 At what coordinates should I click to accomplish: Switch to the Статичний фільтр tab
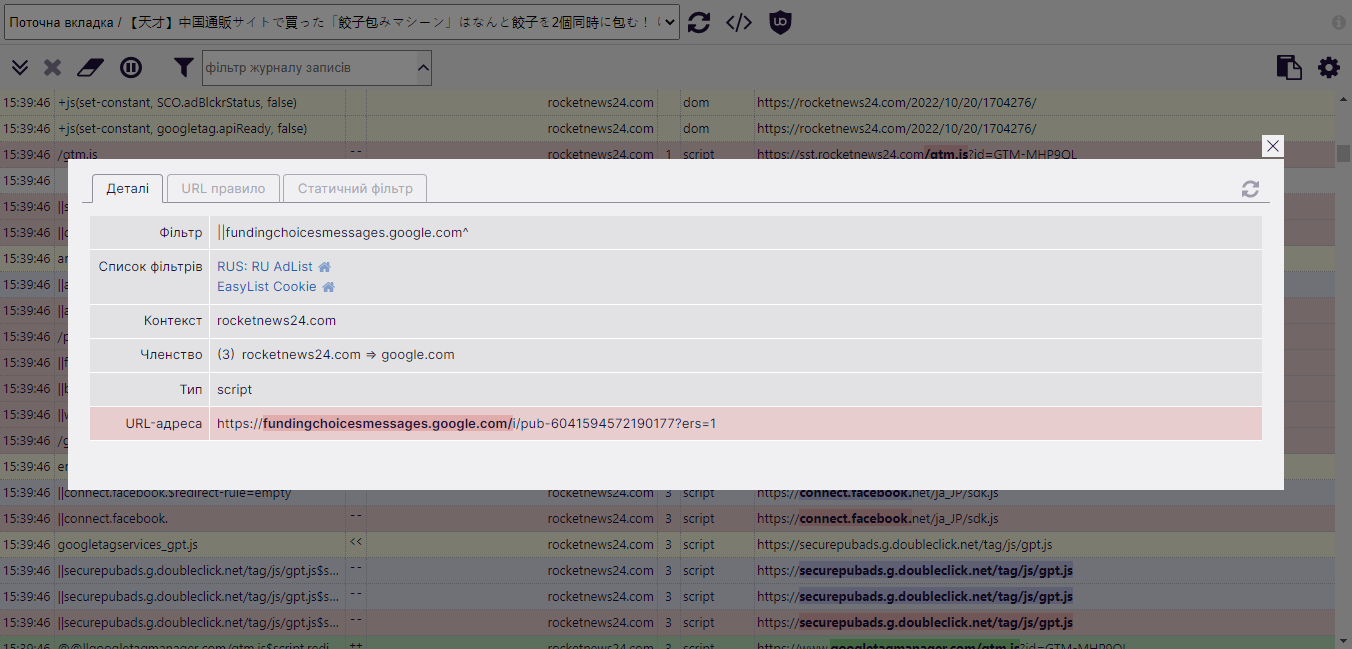(x=355, y=188)
